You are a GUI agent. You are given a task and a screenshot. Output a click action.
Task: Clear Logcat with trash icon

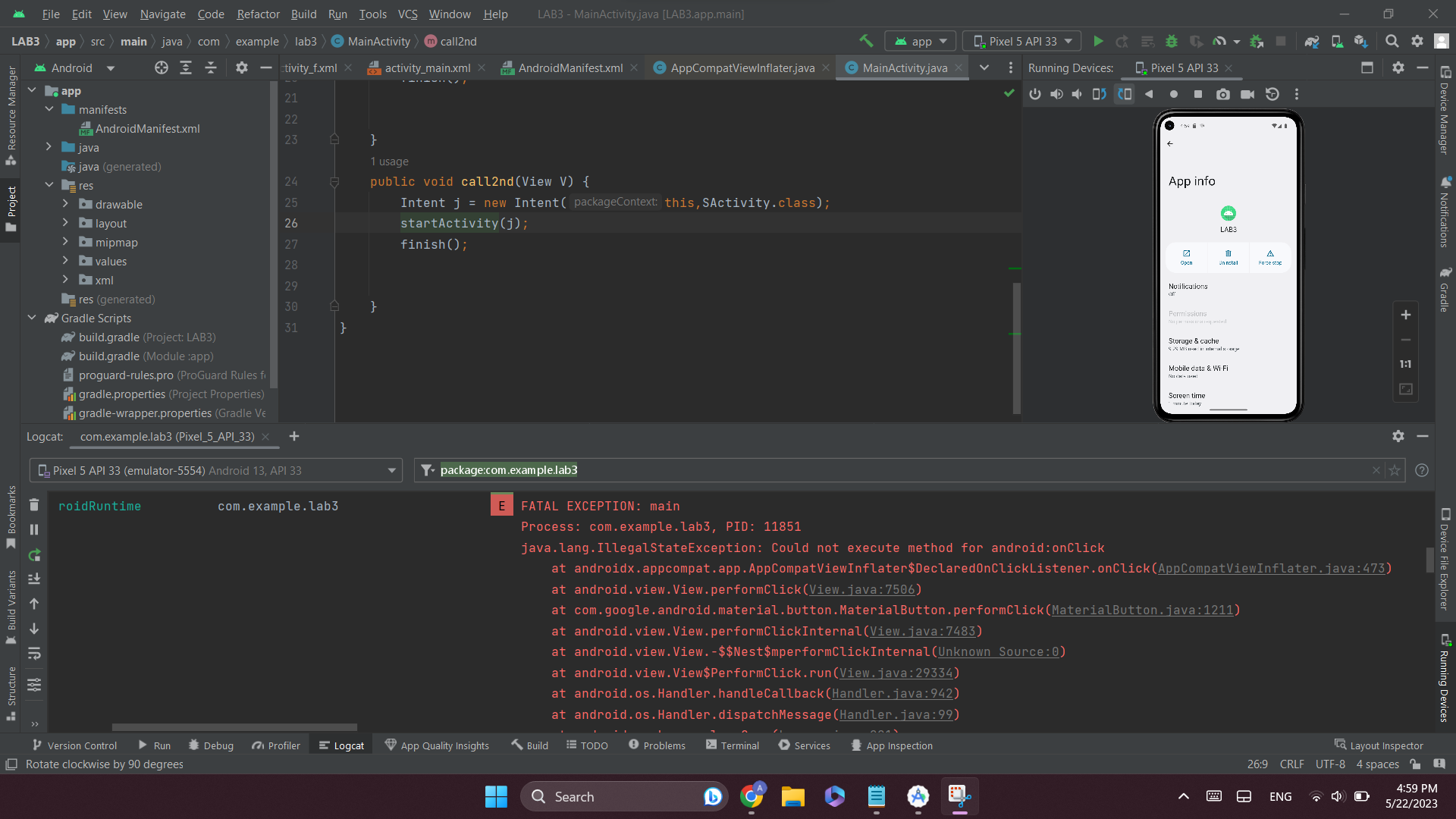coord(34,505)
